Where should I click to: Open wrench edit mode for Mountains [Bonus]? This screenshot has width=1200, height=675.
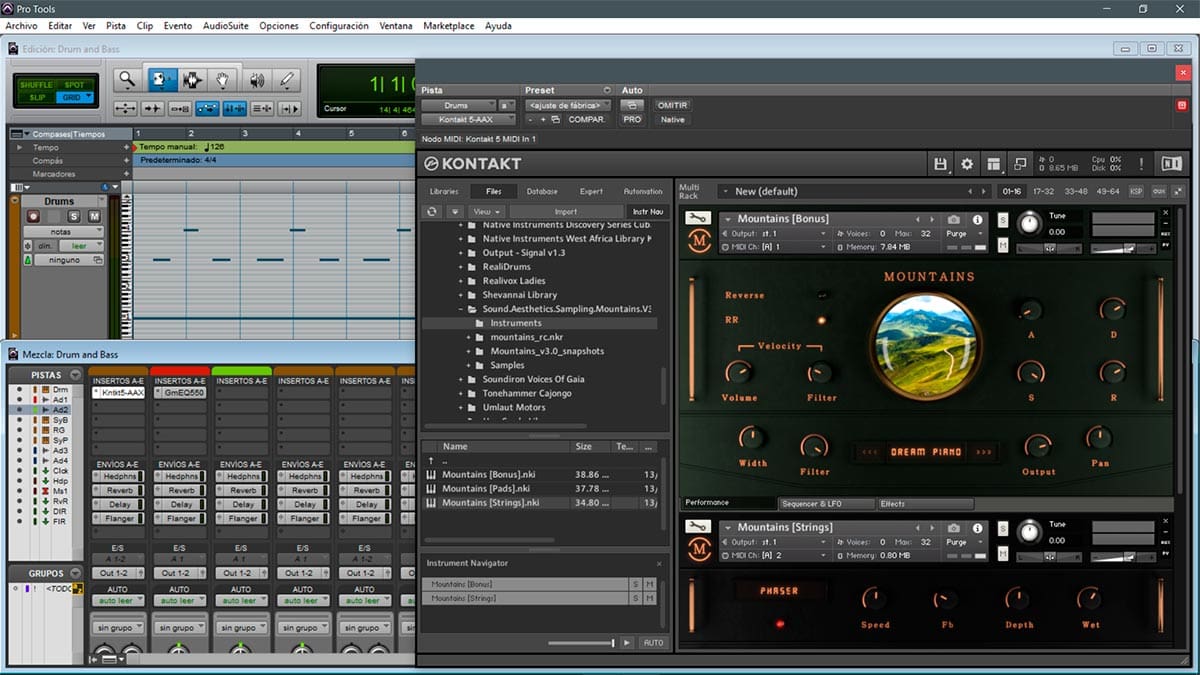tap(699, 219)
